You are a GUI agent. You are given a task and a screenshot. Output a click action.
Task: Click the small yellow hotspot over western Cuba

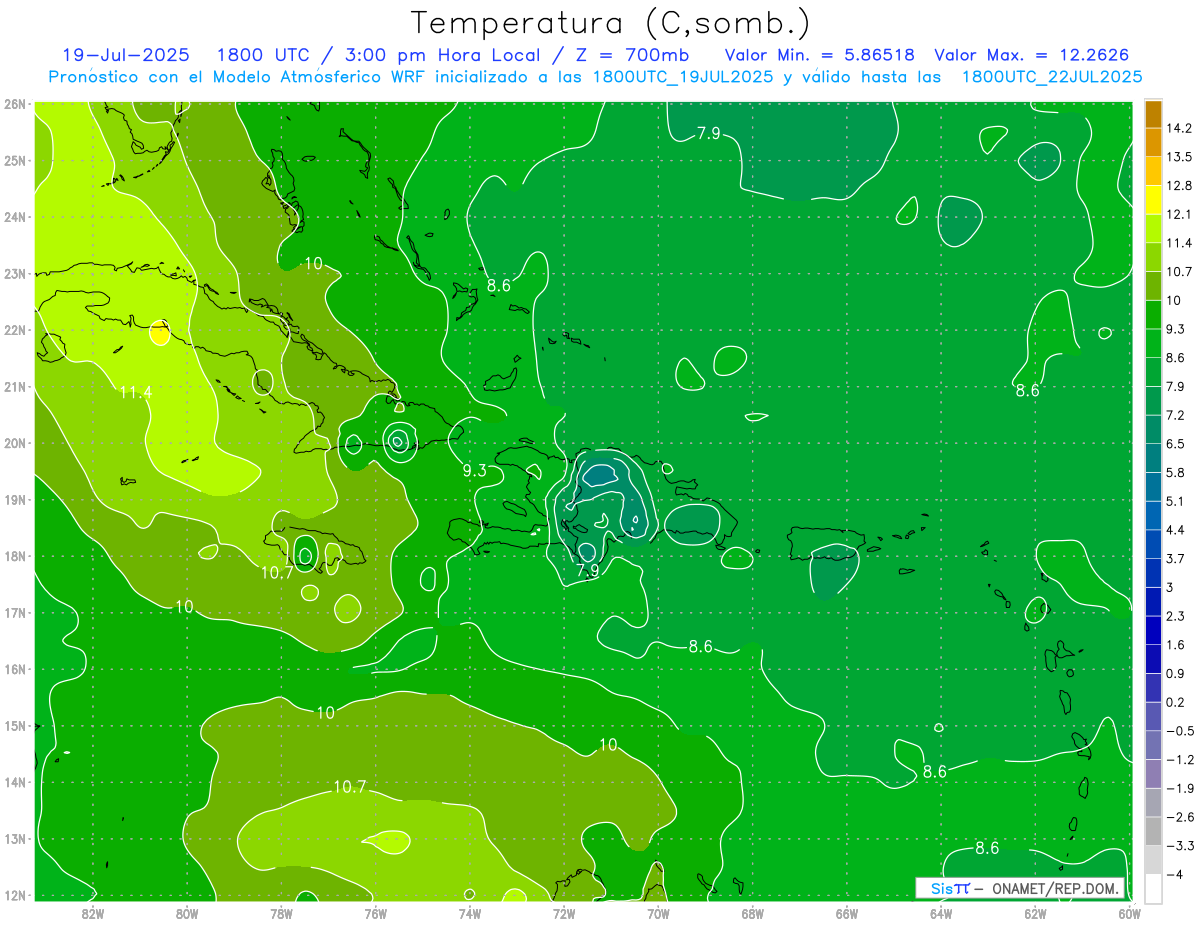(160, 332)
